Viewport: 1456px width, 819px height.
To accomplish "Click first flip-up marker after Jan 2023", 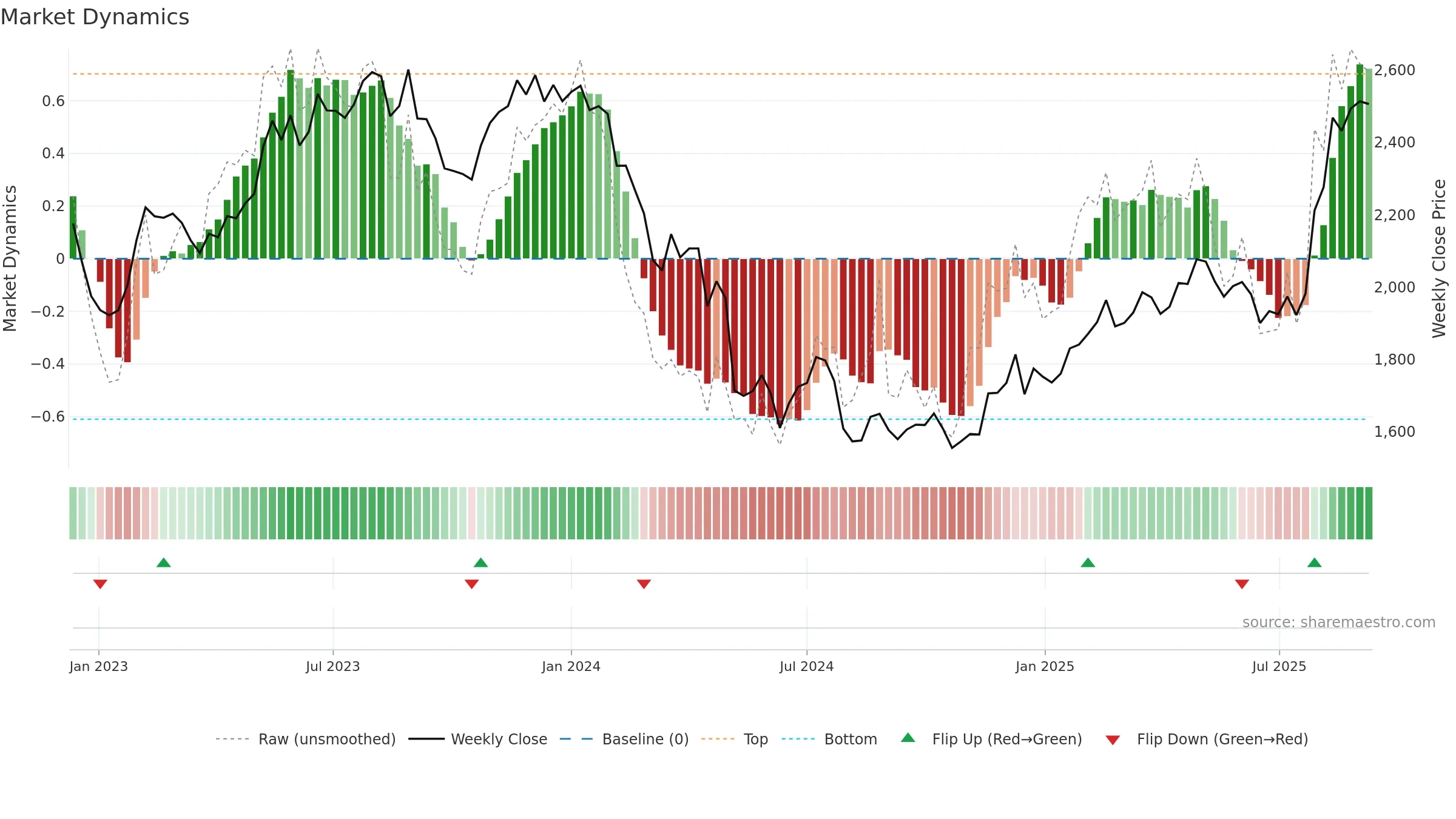I will tap(164, 562).
